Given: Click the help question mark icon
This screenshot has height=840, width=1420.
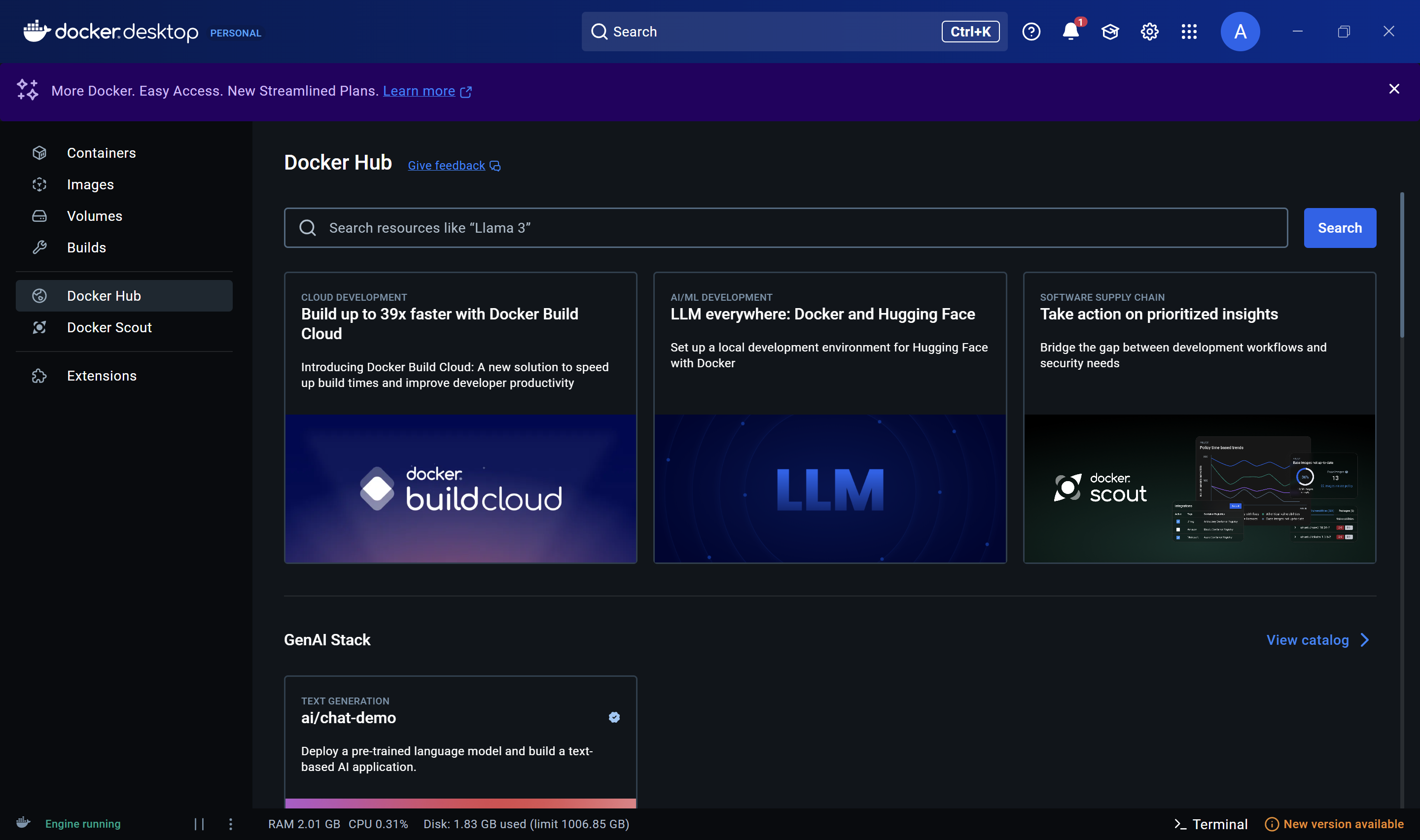Looking at the screenshot, I should [1031, 32].
